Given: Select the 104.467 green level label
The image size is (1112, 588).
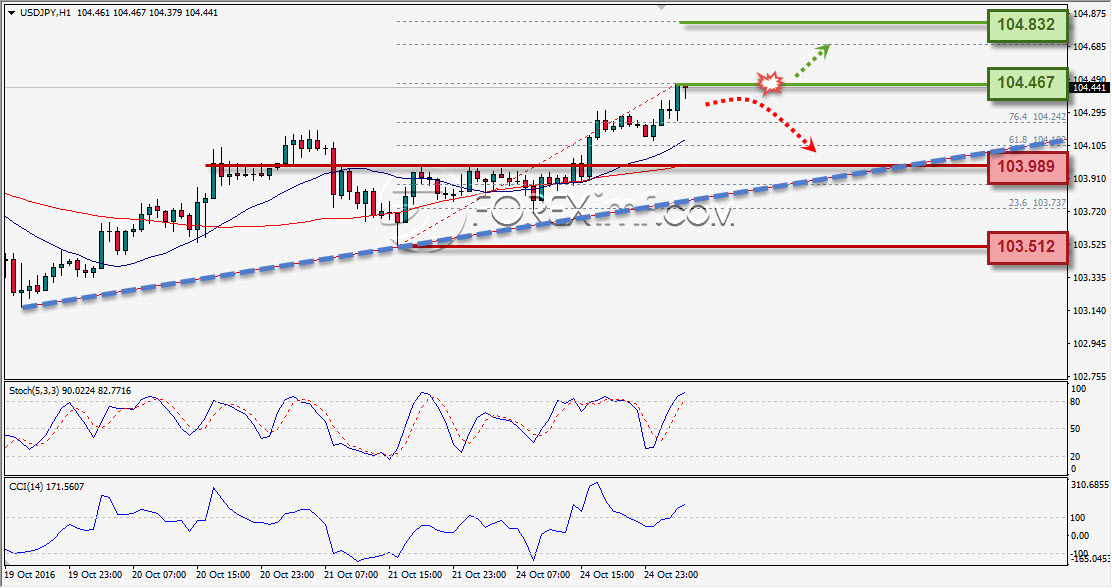Looking at the screenshot, I should [x=1027, y=83].
